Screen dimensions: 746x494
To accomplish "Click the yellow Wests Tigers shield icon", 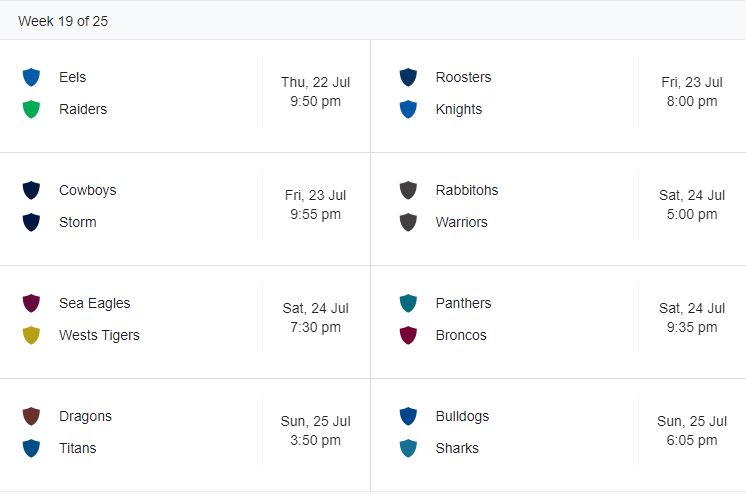I will click(x=31, y=335).
